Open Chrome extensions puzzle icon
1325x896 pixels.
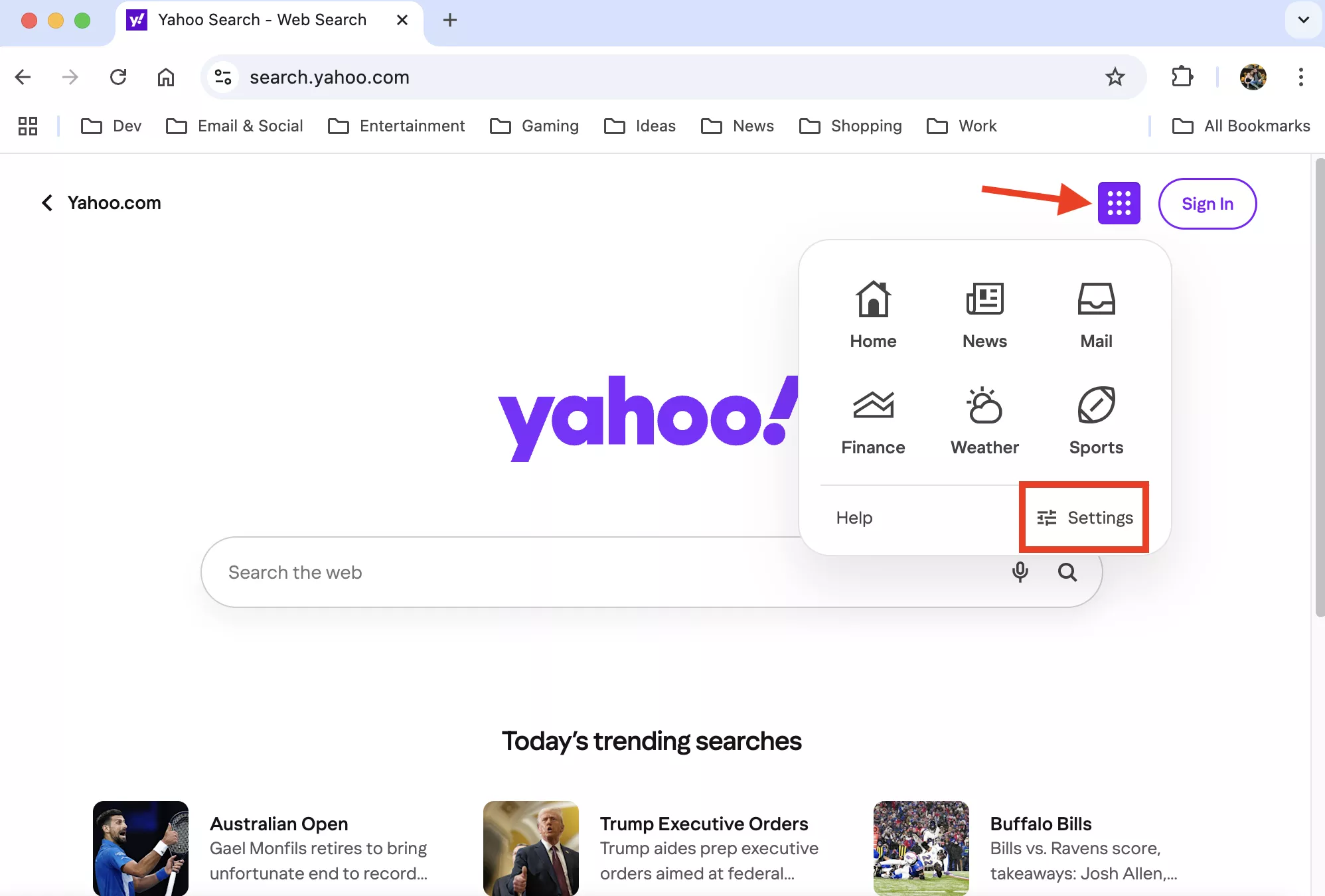tap(1182, 77)
